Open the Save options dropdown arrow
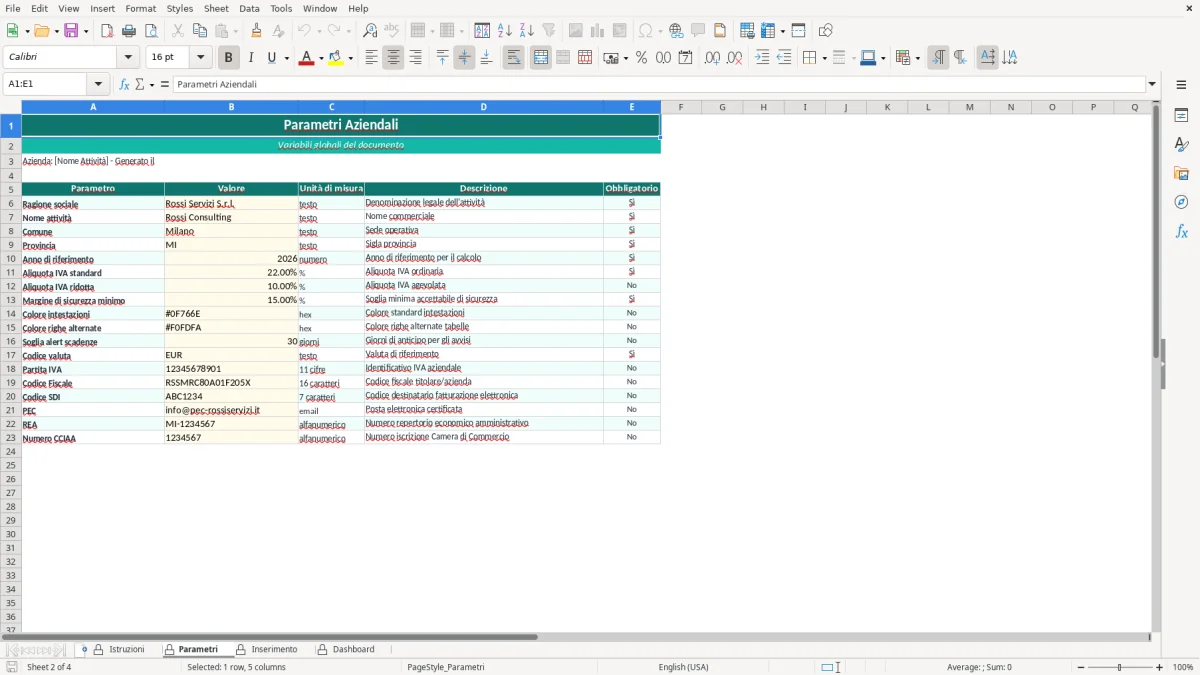 [86, 31]
